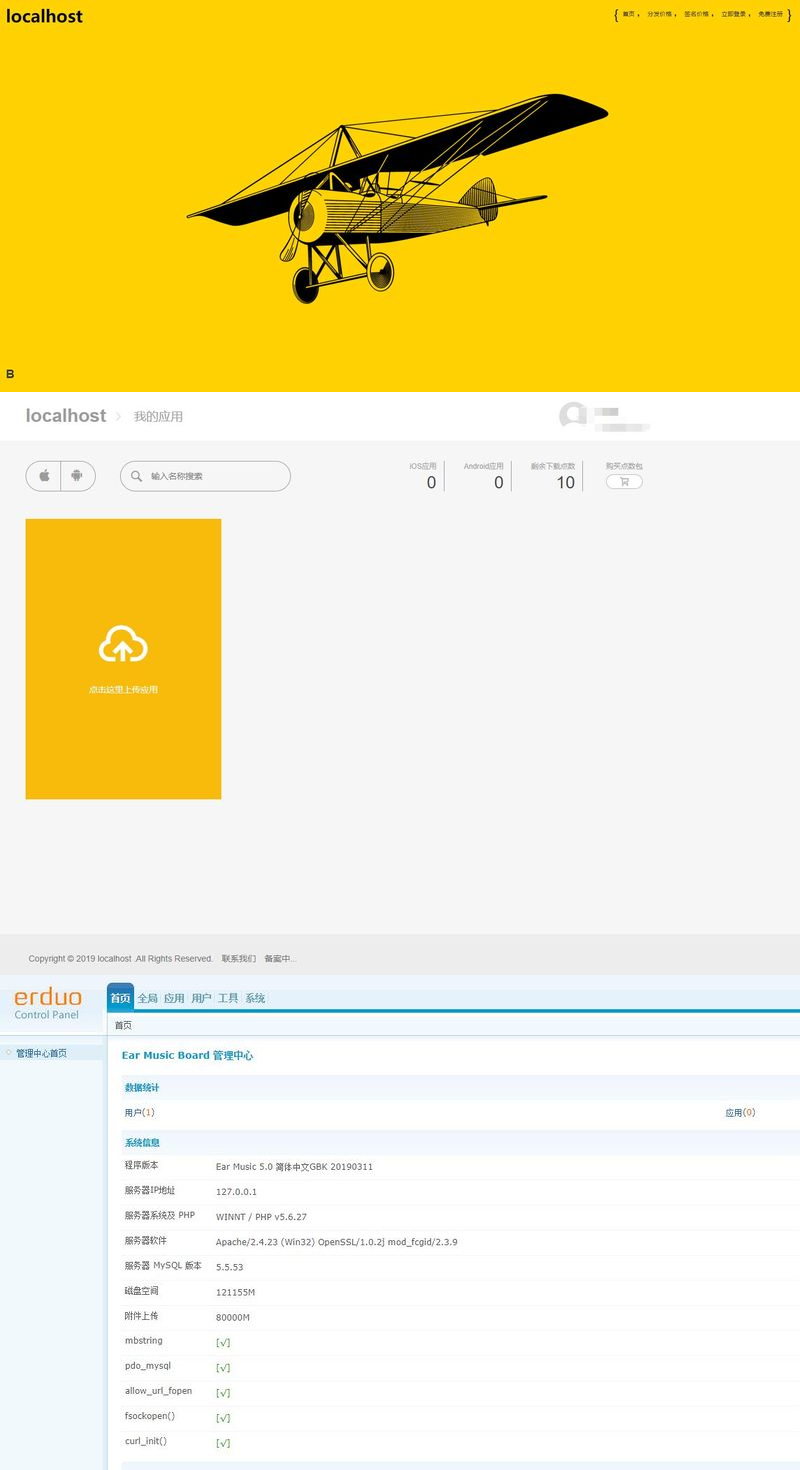
Task: Click the localhost title on the yellow header
Action: tap(44, 16)
